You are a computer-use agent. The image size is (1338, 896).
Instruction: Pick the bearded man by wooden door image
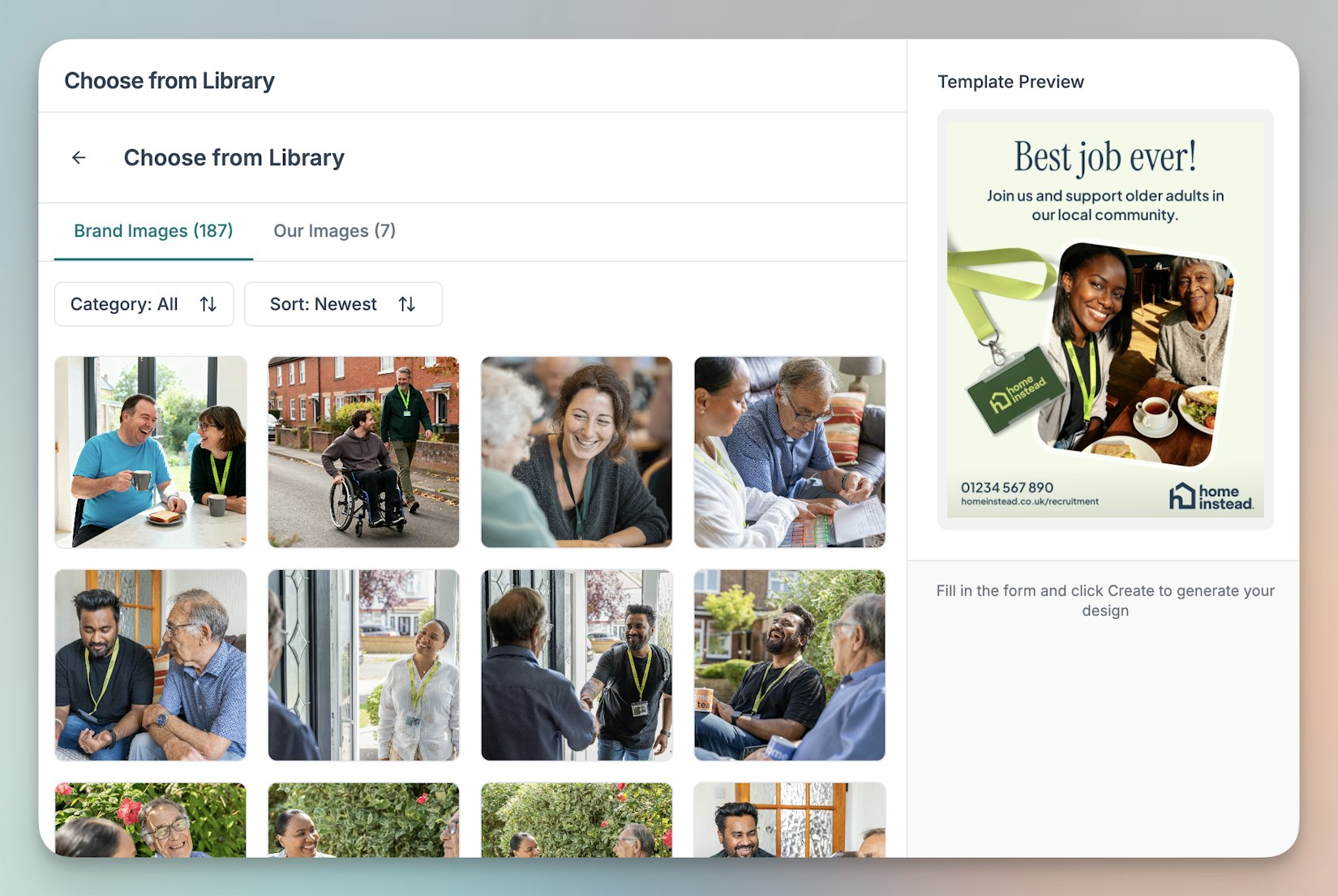pos(789,820)
